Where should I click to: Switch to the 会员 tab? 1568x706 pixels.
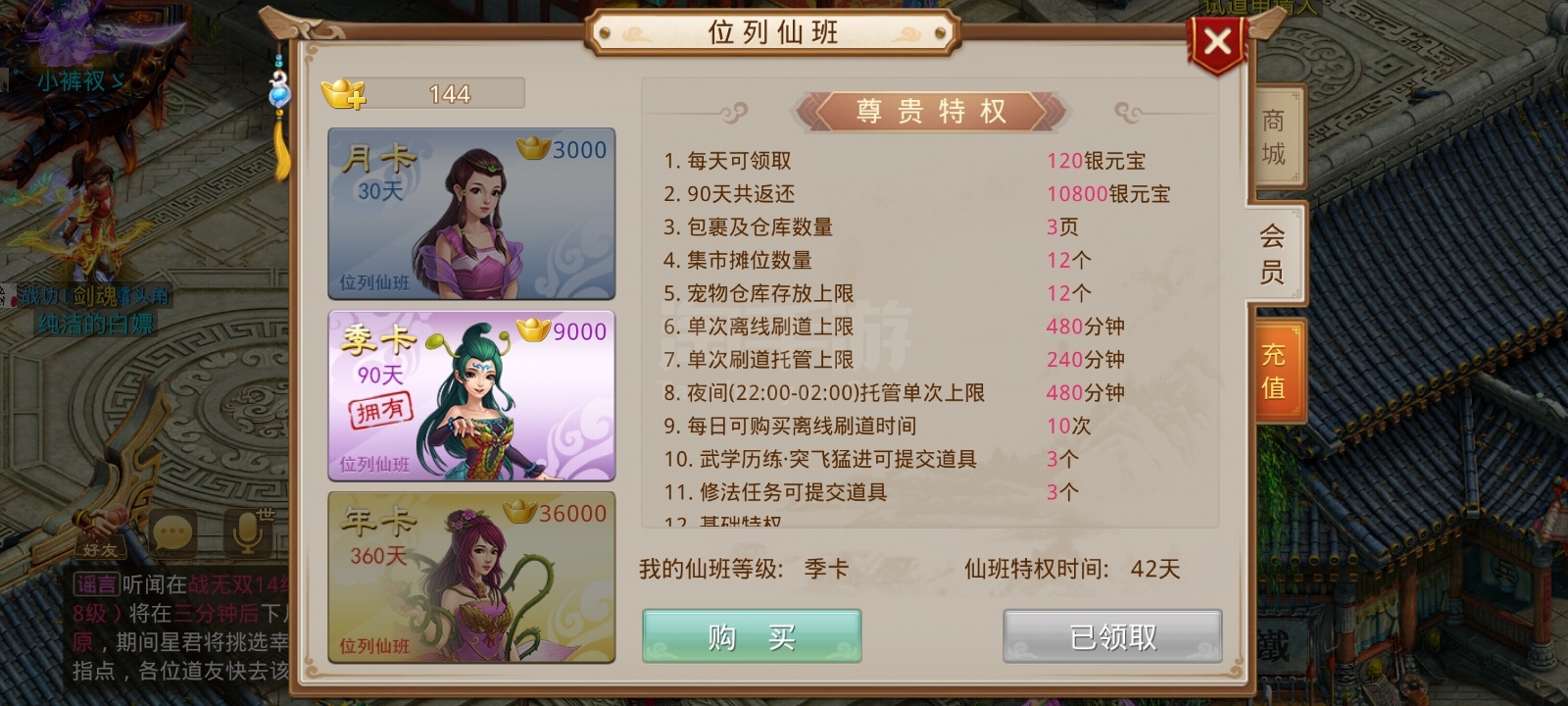pos(1274,253)
